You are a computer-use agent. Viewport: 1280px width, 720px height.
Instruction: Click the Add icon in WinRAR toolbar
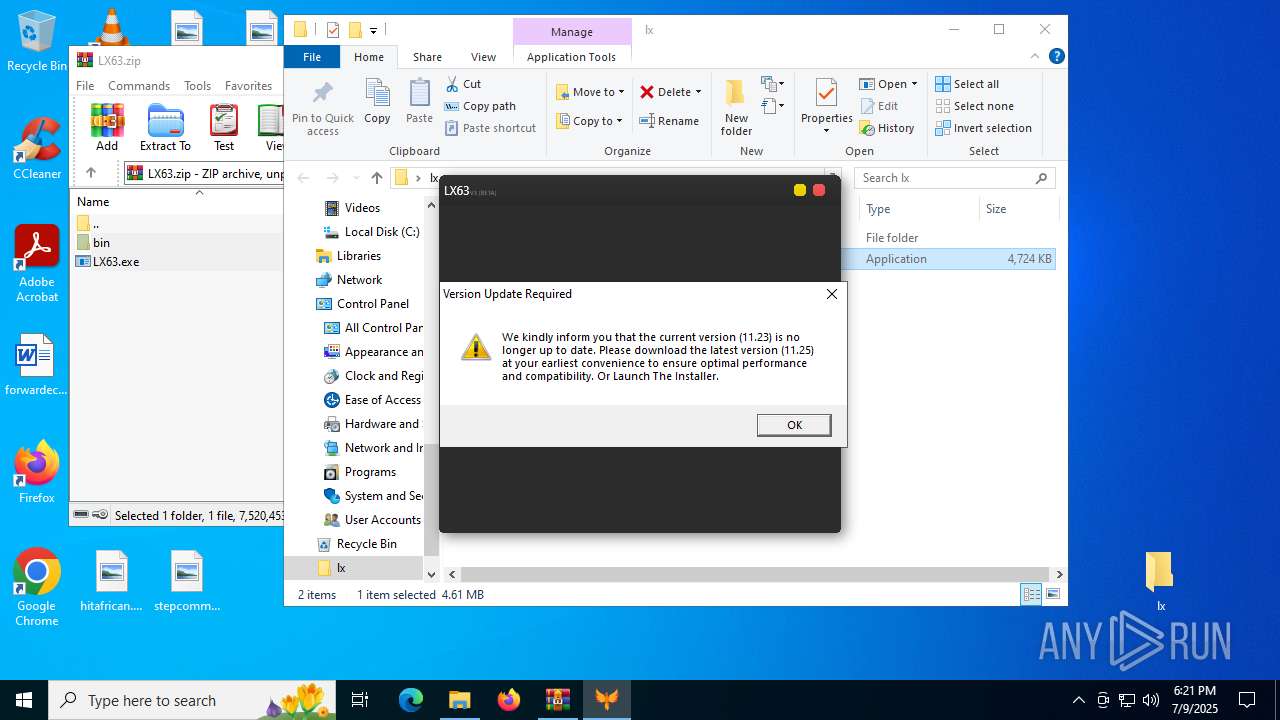tap(107, 127)
